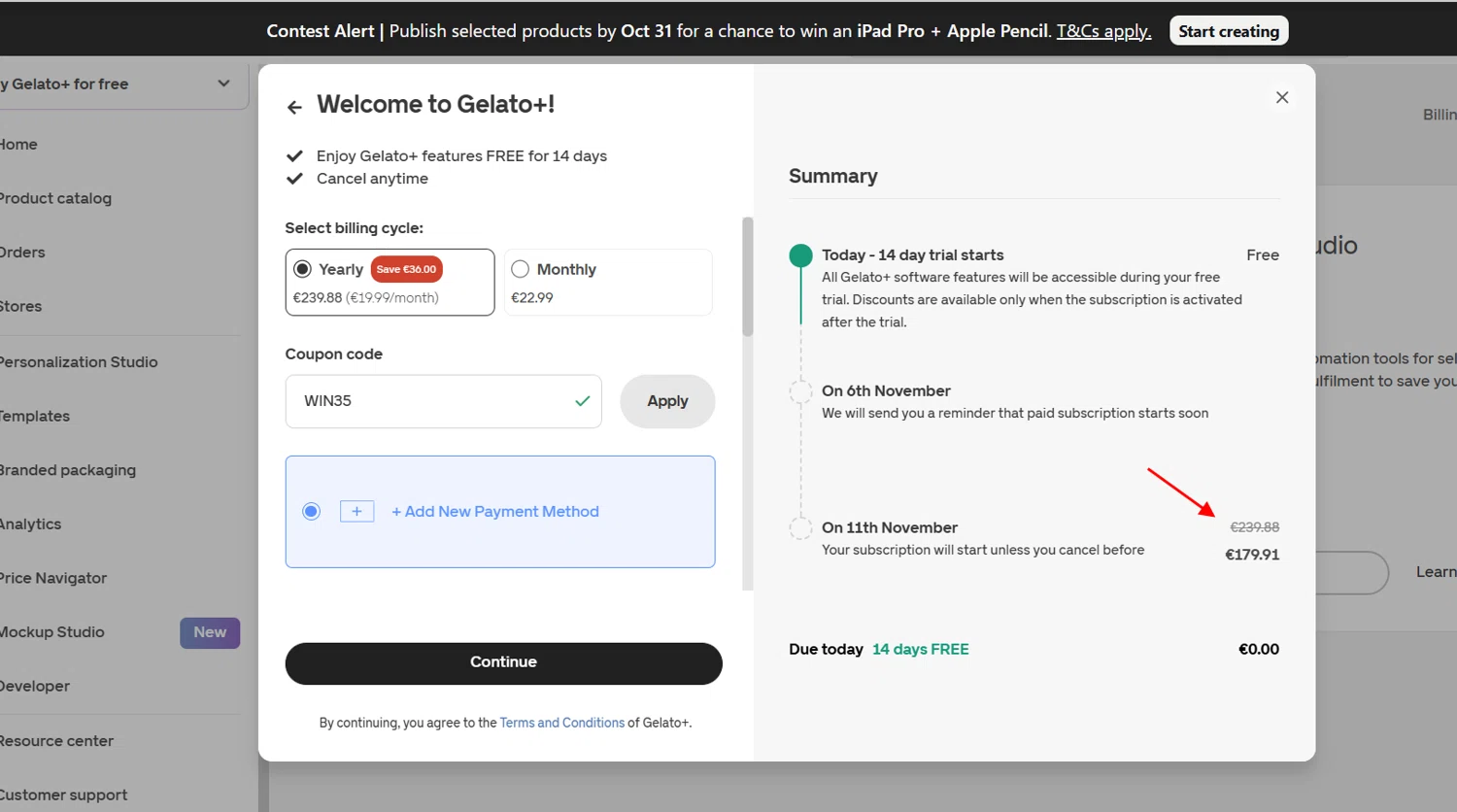Click the Continue button
This screenshot has height=812, width=1457.
click(x=503, y=662)
